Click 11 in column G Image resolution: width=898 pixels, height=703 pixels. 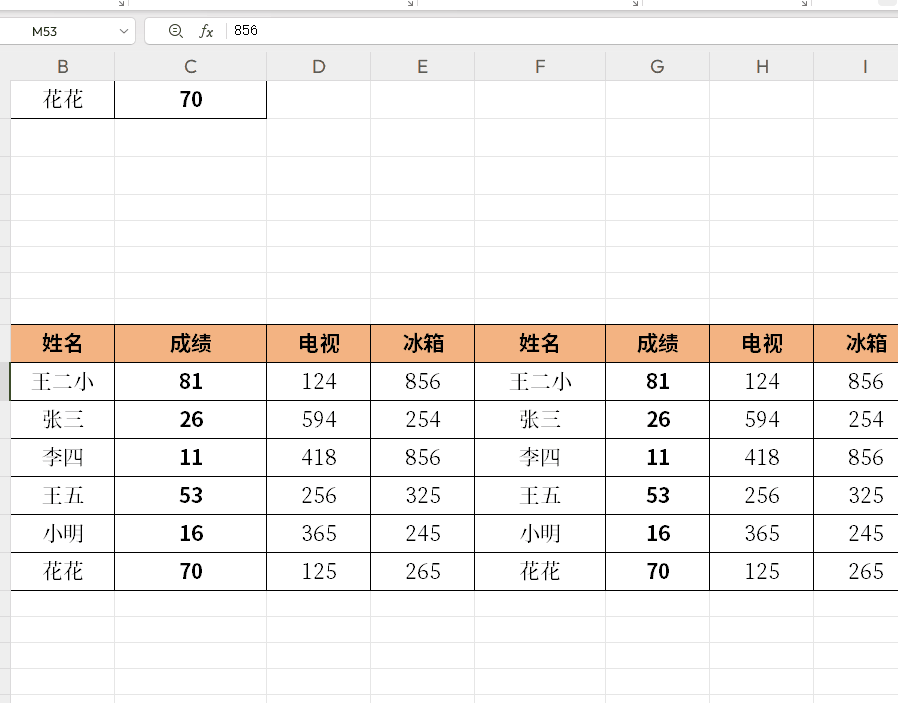tap(657, 457)
